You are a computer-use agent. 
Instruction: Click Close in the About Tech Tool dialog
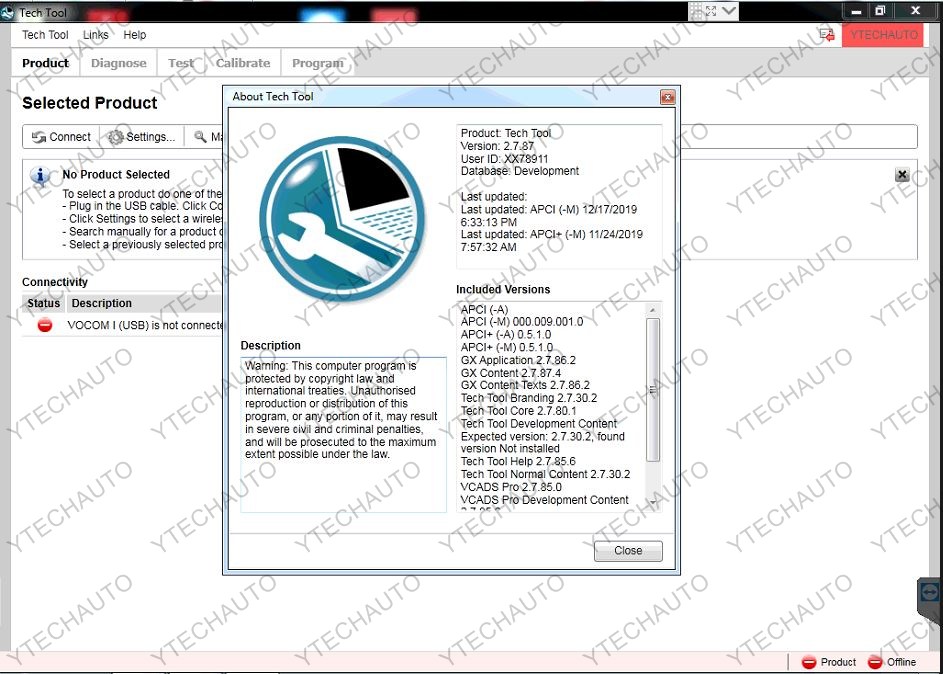(x=628, y=551)
